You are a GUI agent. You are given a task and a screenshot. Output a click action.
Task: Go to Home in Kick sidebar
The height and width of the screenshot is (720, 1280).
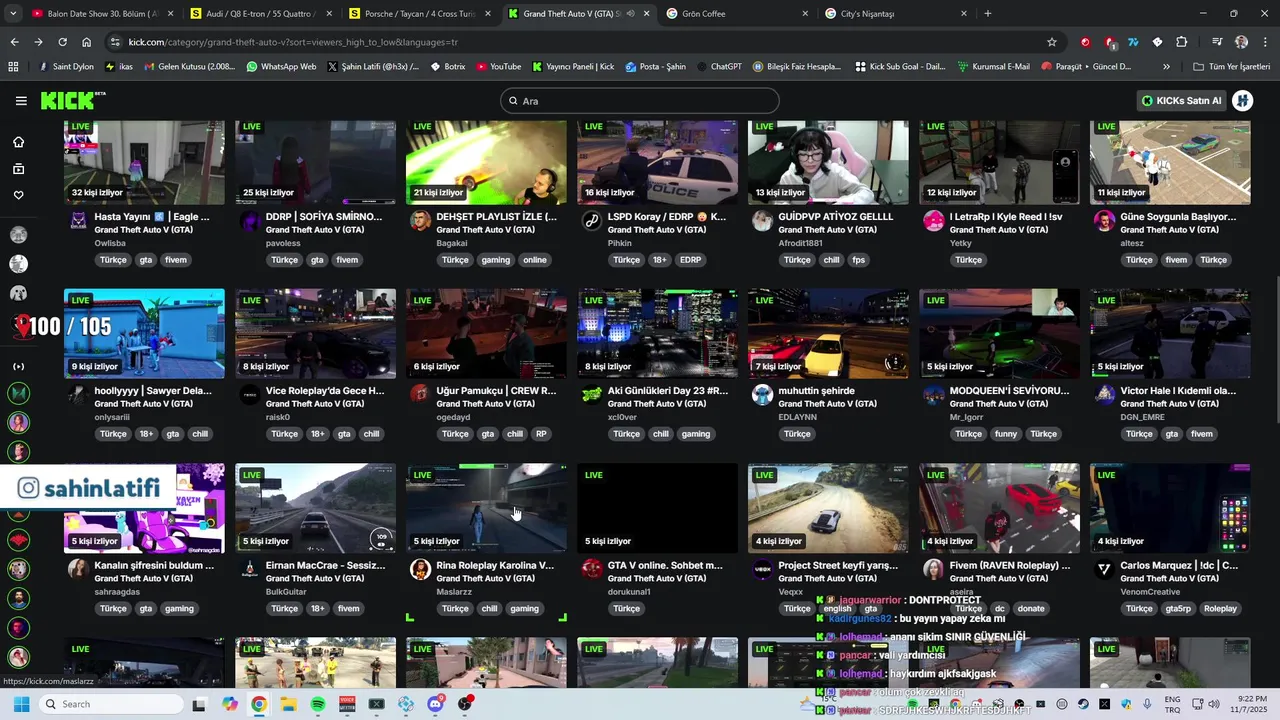tap(18, 142)
